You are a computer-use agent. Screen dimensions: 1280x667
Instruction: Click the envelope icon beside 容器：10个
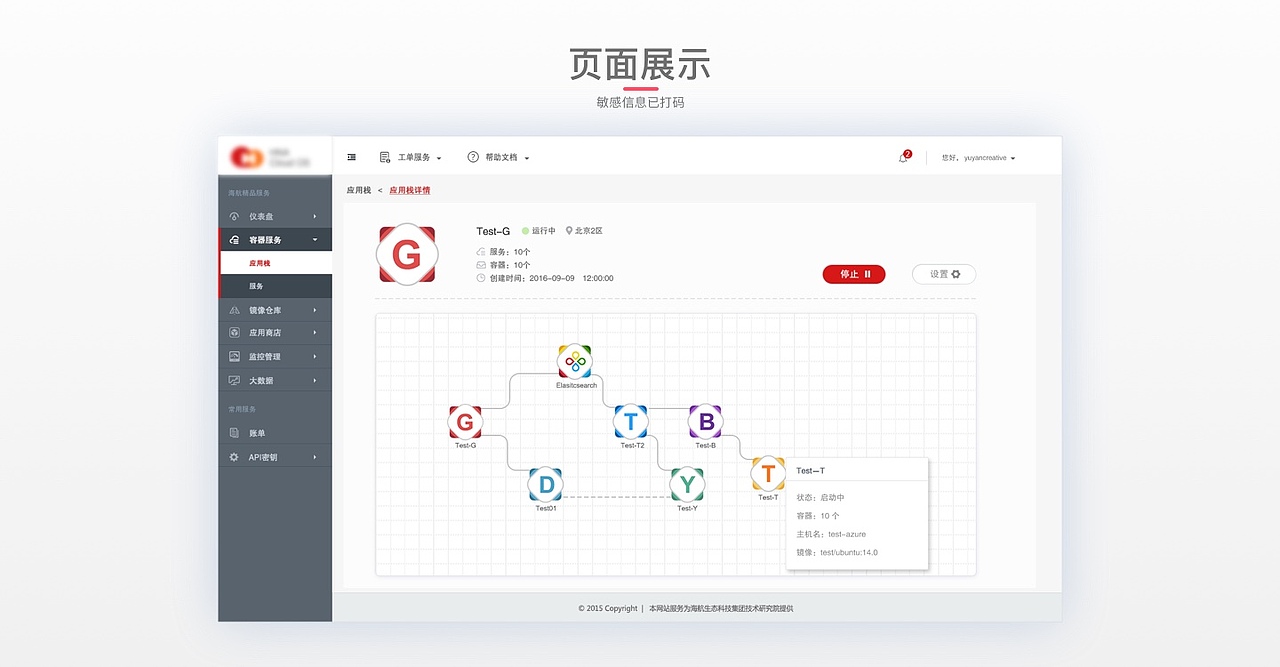click(x=481, y=265)
